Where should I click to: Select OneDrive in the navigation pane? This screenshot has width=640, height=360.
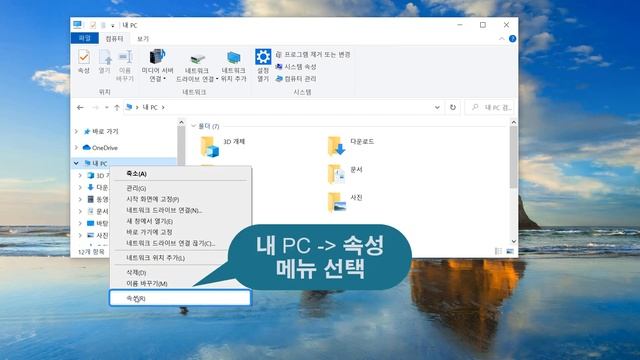point(100,148)
